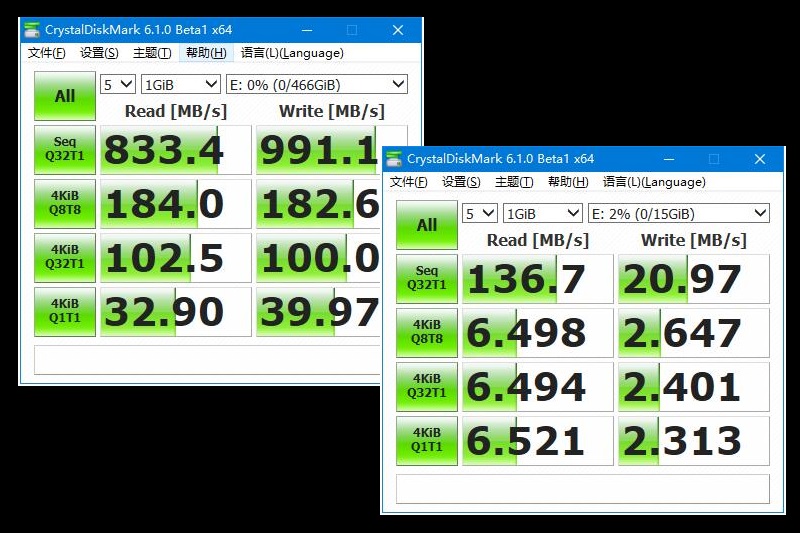Expand the test count dropdown in the left window
The image size is (800, 533).
point(118,85)
